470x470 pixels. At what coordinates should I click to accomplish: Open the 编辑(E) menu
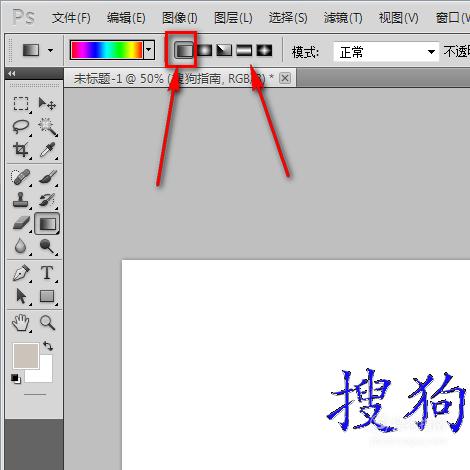tap(126, 18)
